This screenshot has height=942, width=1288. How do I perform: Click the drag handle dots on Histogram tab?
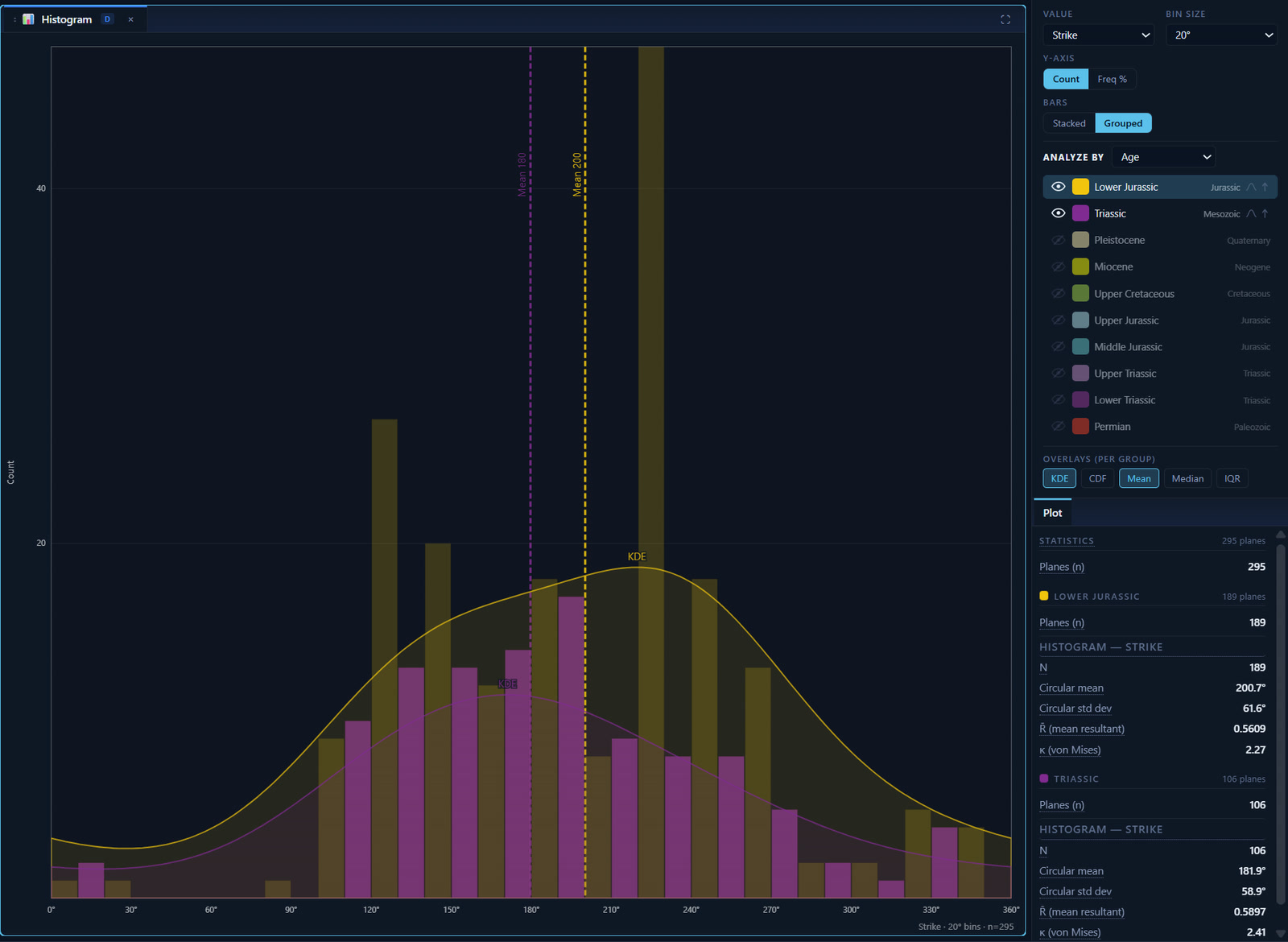(14, 19)
